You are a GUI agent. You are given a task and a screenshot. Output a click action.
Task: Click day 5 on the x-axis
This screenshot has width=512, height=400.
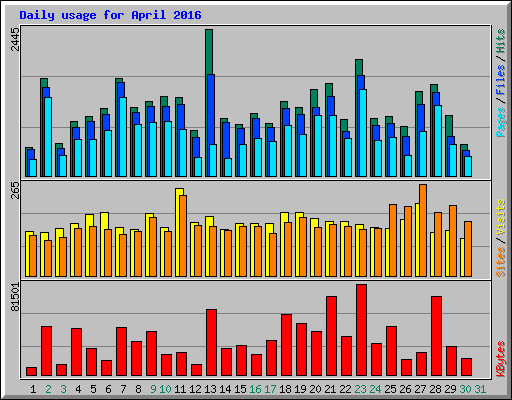93,389
